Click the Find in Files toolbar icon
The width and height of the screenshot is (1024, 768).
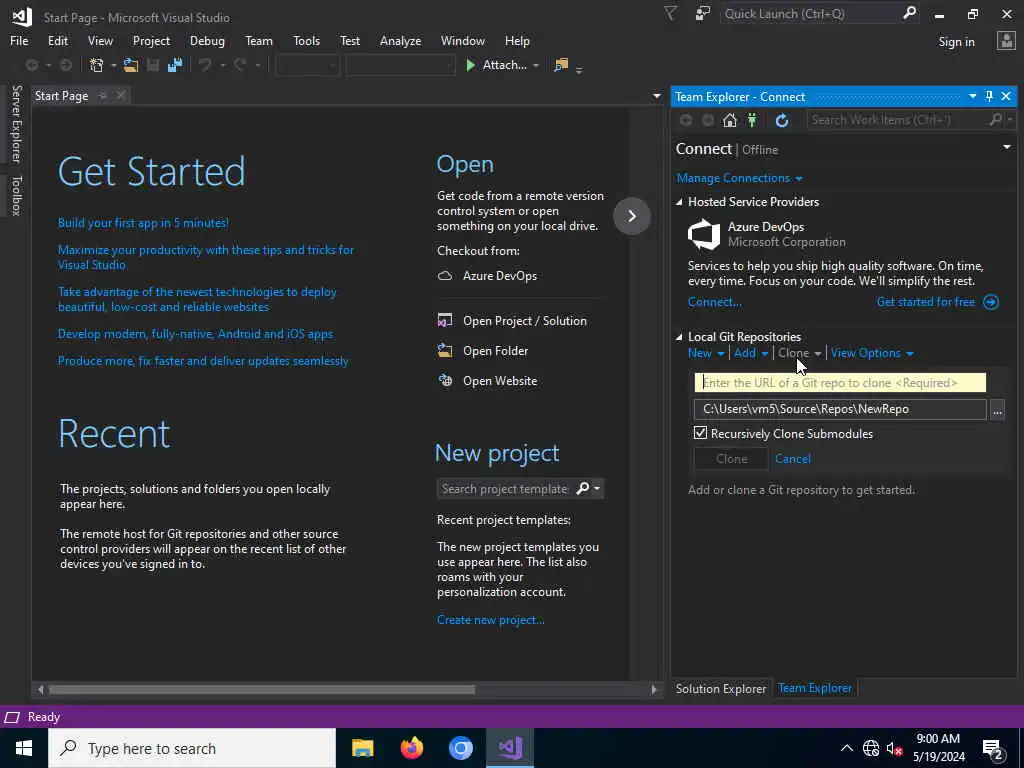click(x=561, y=65)
